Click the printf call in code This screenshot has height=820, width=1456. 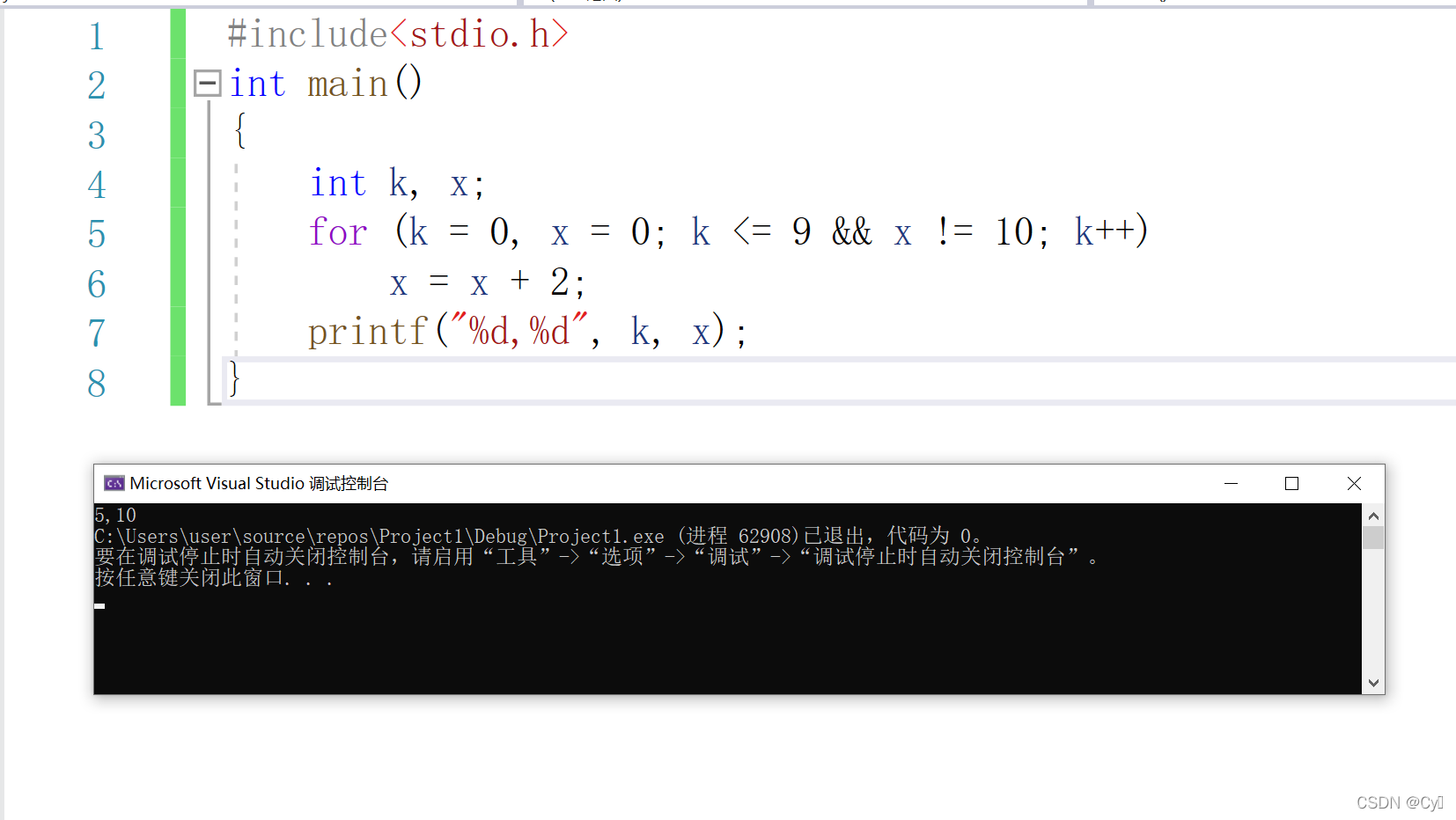[x=527, y=332]
